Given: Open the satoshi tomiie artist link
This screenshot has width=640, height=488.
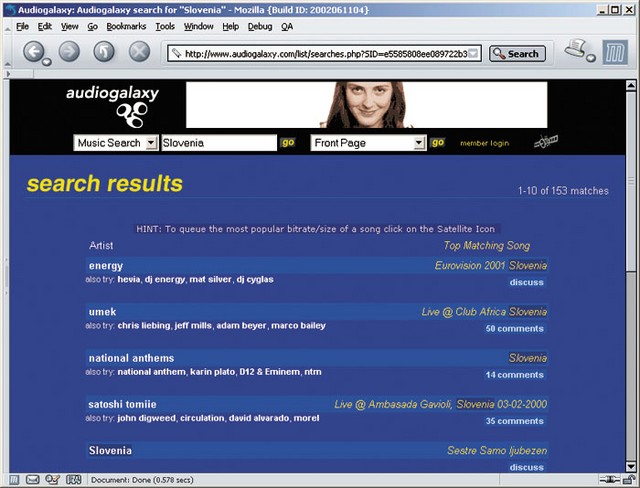Looking at the screenshot, I should tap(122, 404).
